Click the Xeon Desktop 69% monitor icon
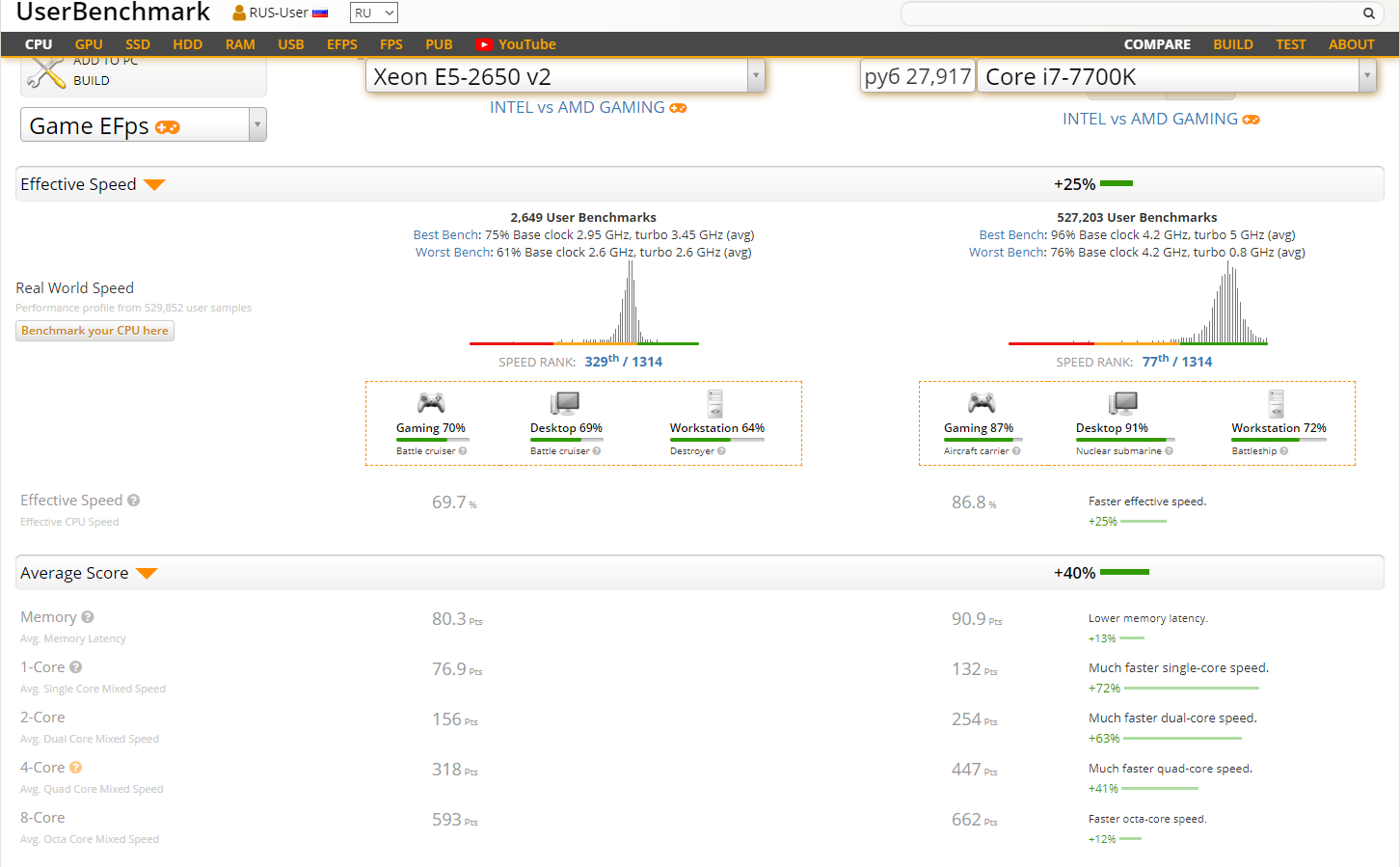 point(565,403)
